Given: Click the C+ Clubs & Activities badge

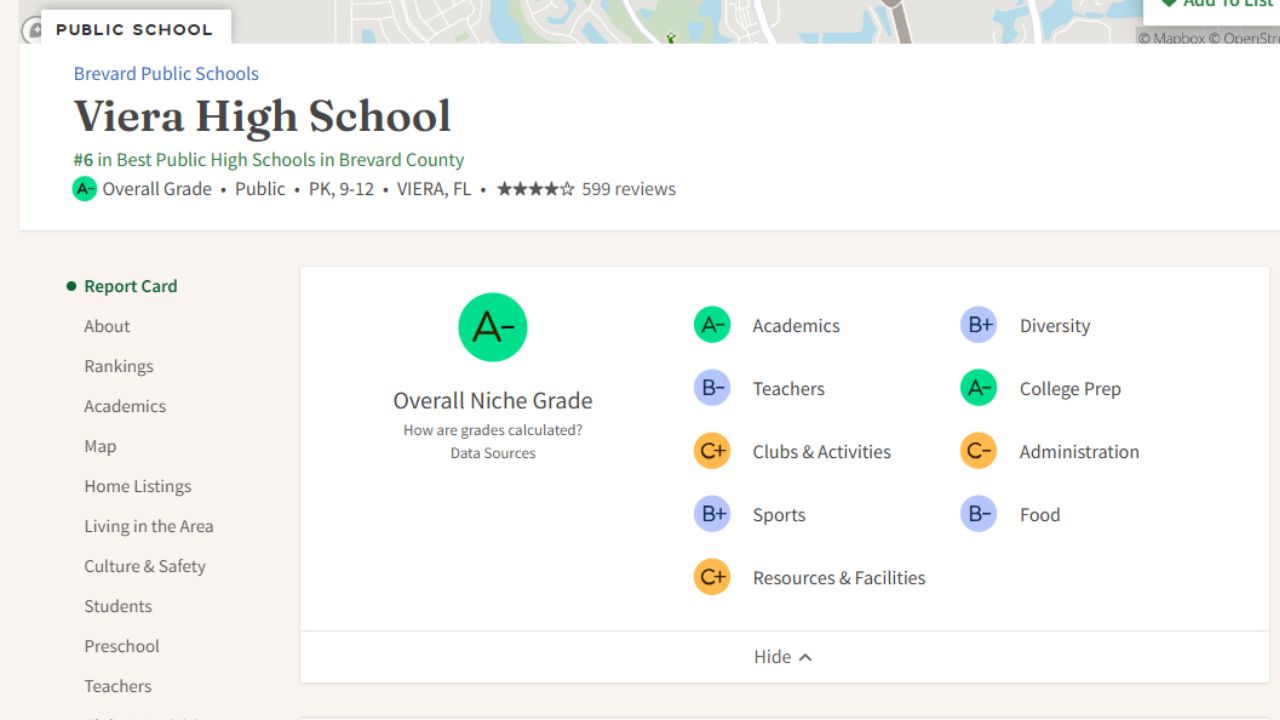Looking at the screenshot, I should point(712,451).
